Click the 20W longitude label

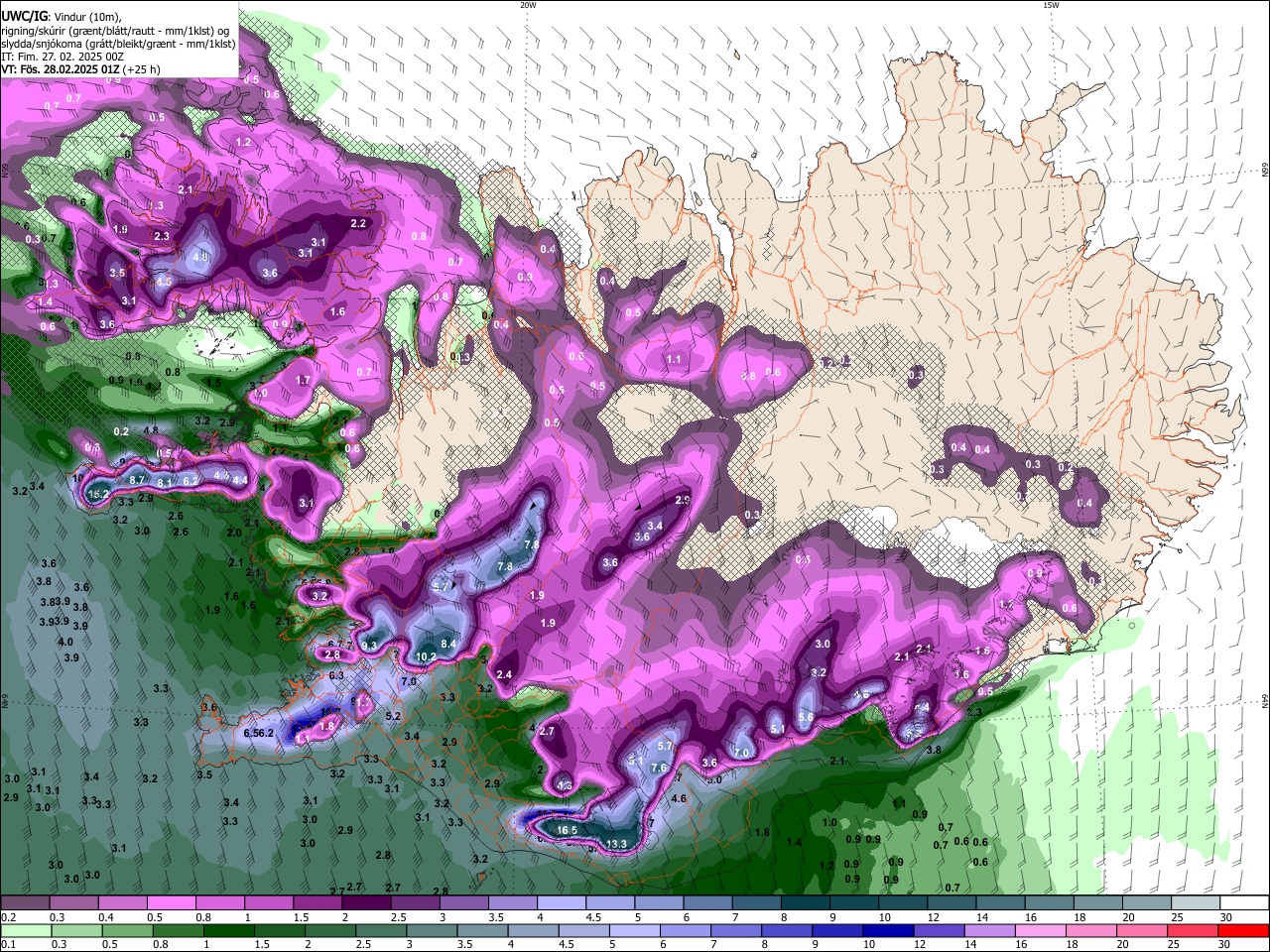click(528, 5)
